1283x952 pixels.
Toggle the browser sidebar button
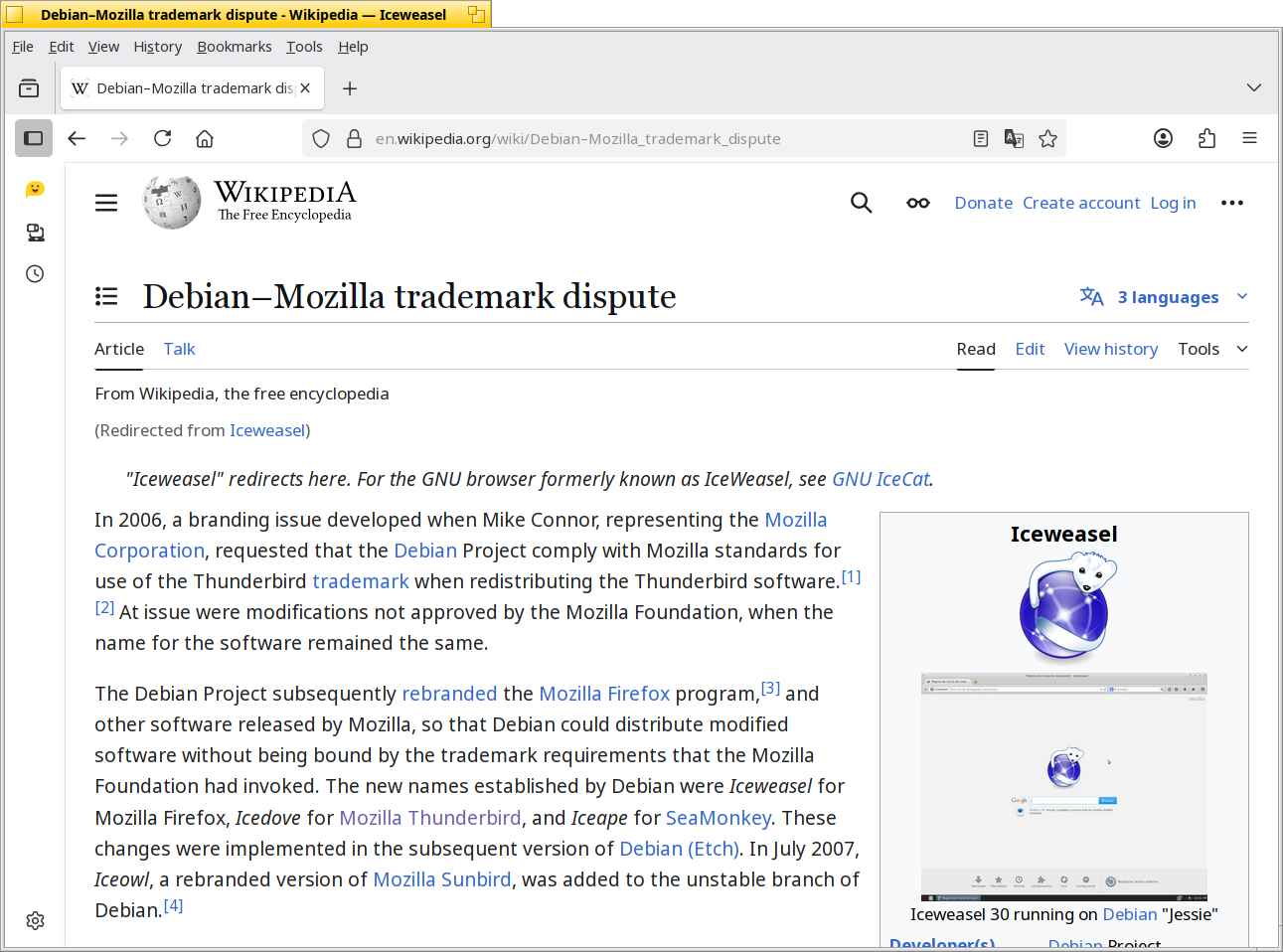click(34, 138)
